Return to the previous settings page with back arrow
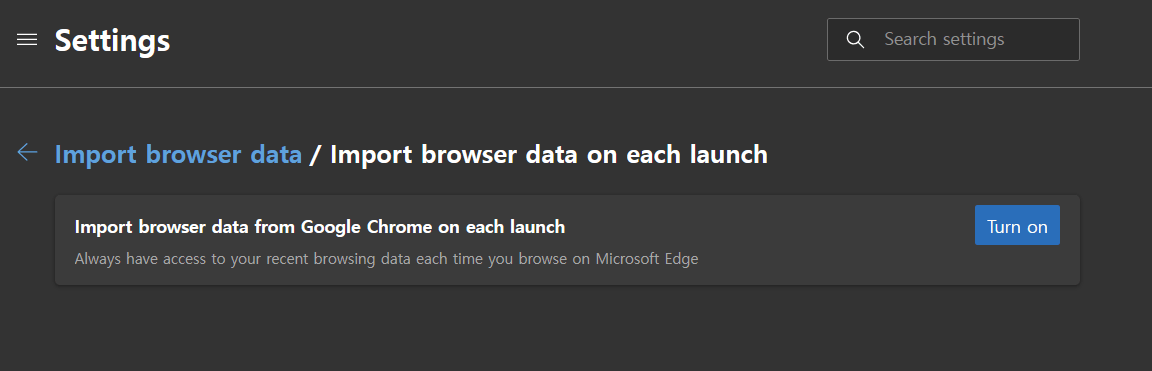Image resolution: width=1152 pixels, height=371 pixels. click(x=27, y=153)
